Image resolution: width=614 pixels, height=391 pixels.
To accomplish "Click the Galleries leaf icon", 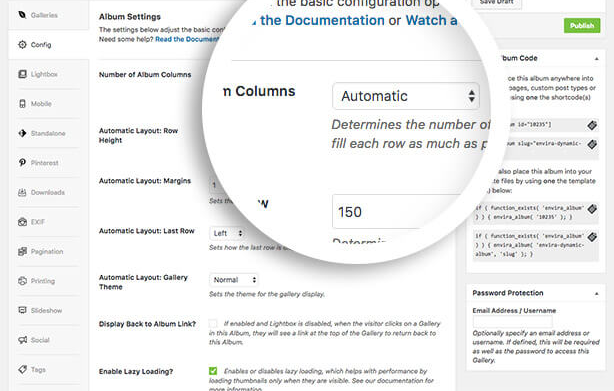I will (x=22, y=15).
